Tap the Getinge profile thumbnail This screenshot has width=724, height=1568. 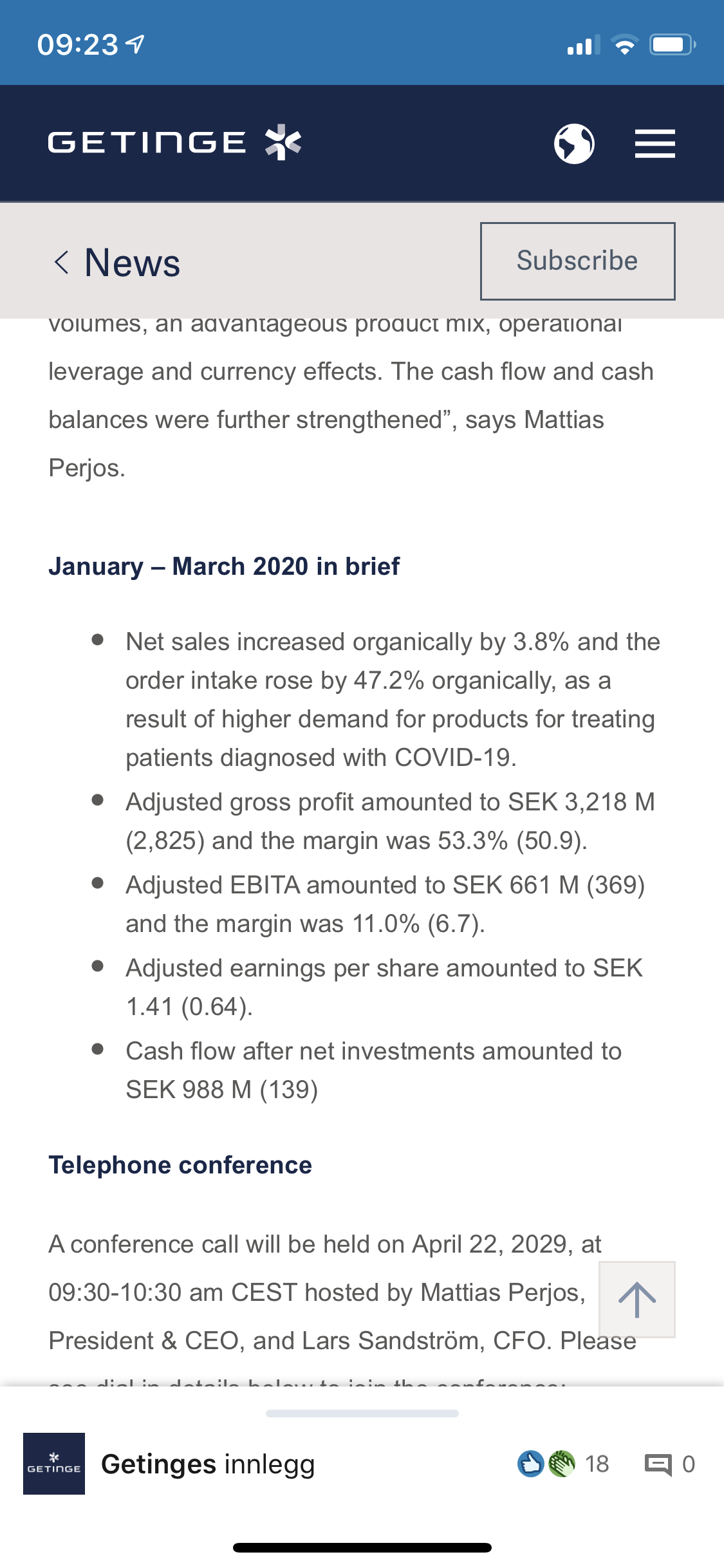coord(54,1464)
